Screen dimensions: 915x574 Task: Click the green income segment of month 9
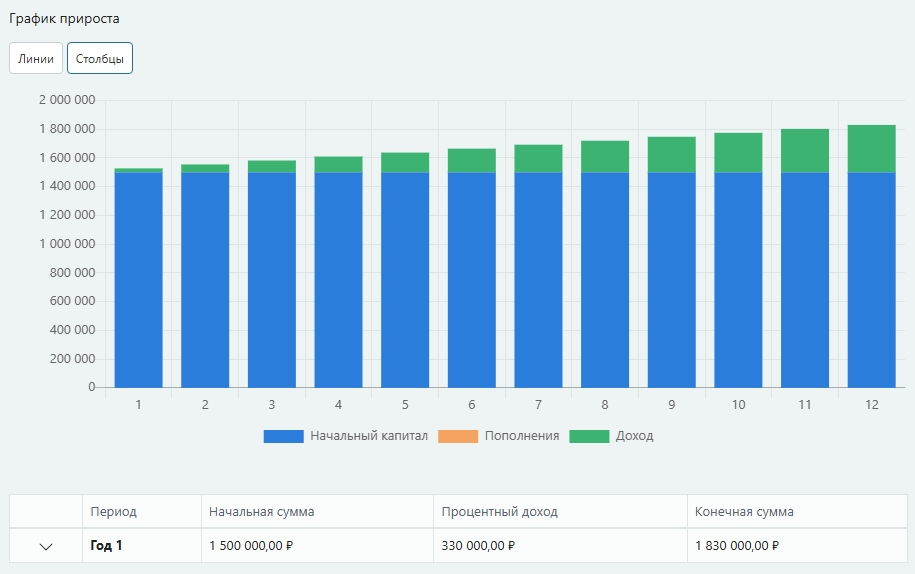(671, 155)
